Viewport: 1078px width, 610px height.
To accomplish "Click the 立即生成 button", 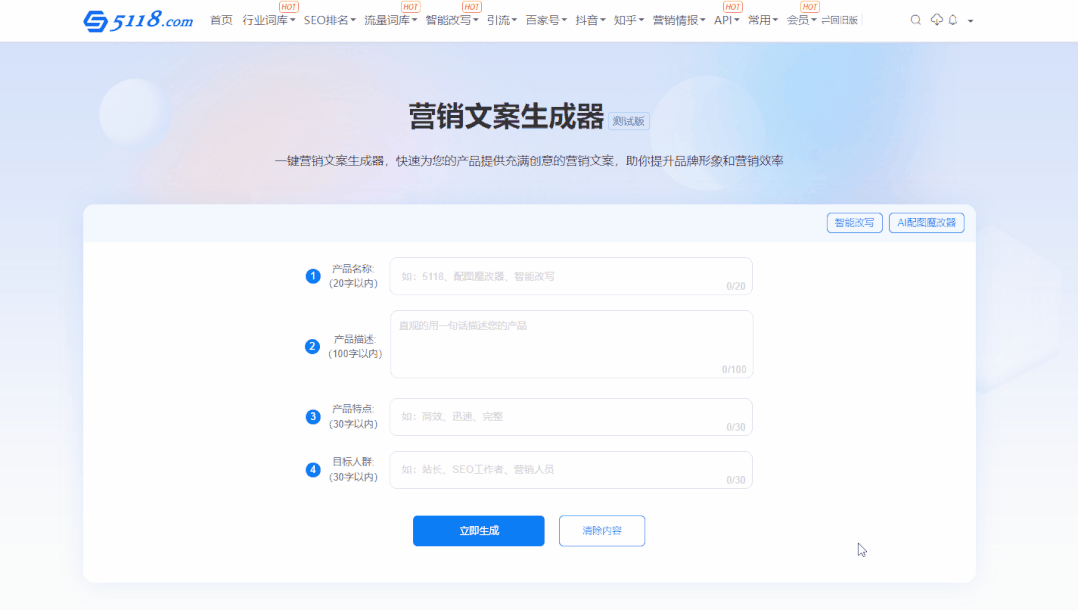I will [478, 531].
